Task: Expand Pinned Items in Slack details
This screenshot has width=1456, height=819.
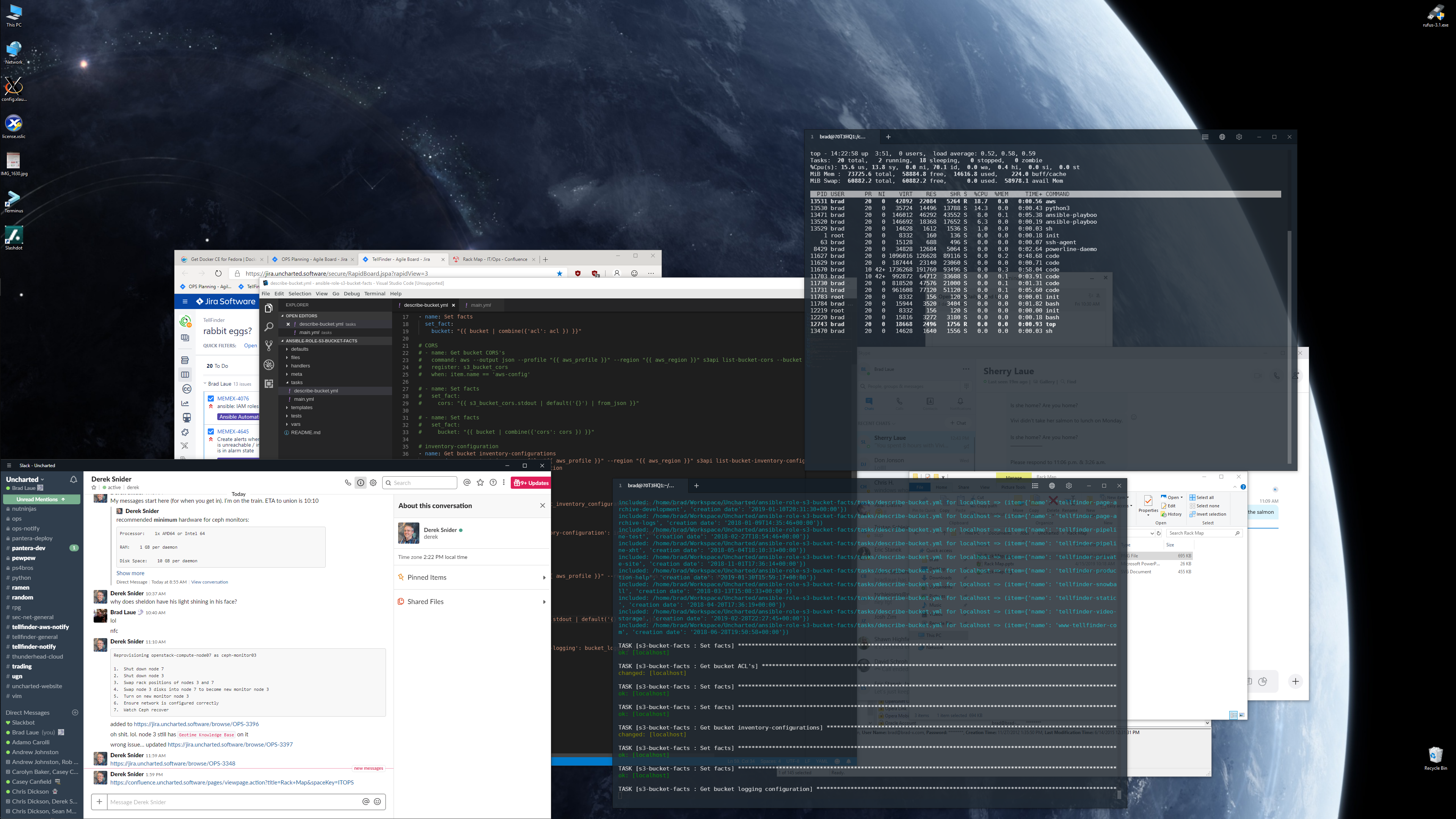Action: 472,577
